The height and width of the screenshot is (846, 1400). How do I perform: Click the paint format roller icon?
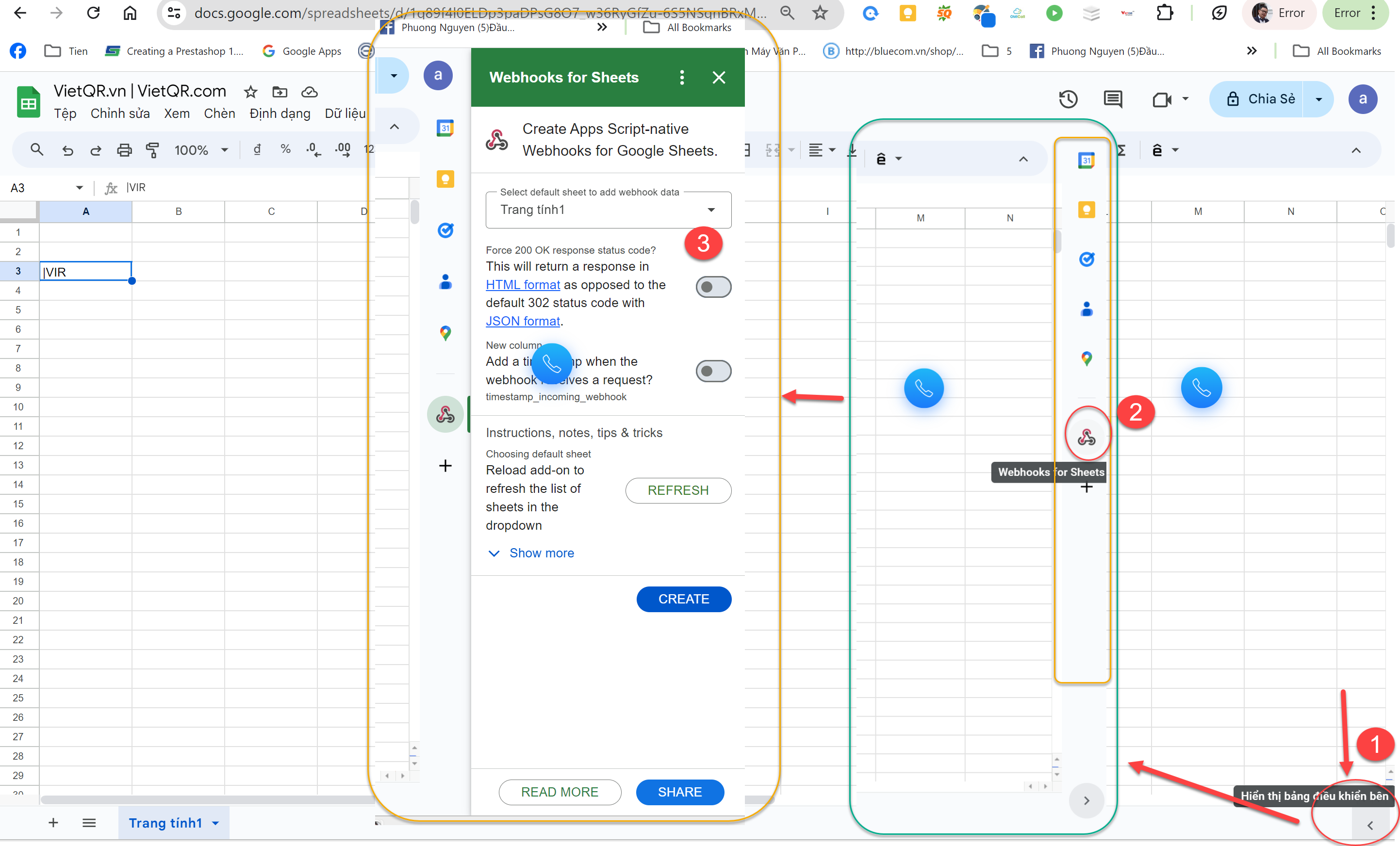[x=152, y=150]
